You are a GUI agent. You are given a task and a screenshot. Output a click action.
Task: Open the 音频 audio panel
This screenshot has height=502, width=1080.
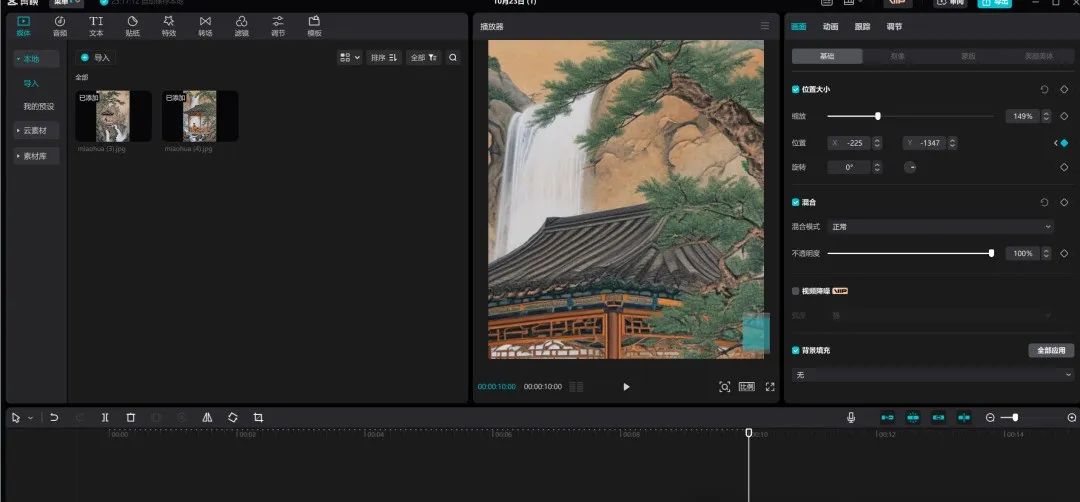[x=60, y=26]
